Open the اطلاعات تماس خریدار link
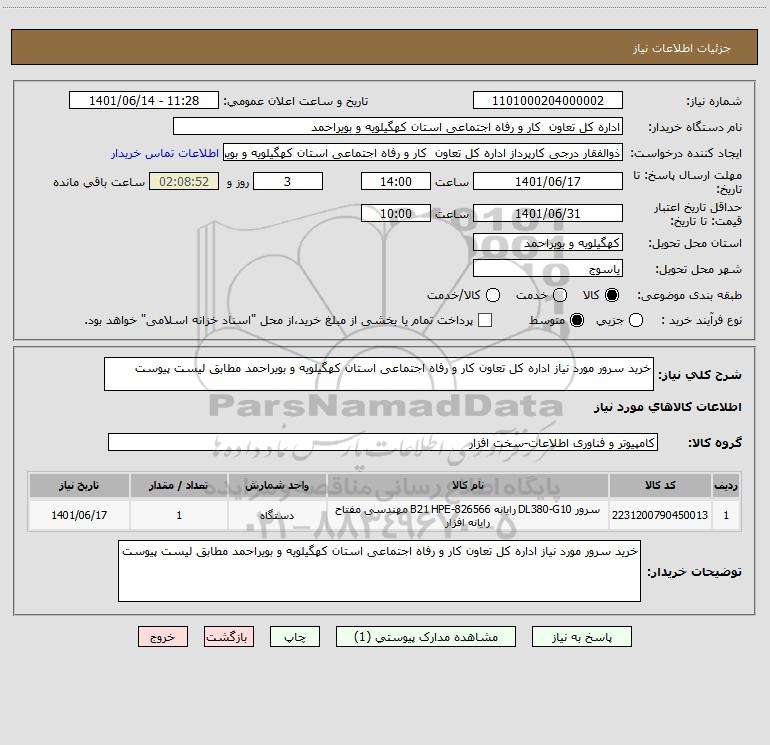Viewport: 770px width, 745px height. click(165, 153)
